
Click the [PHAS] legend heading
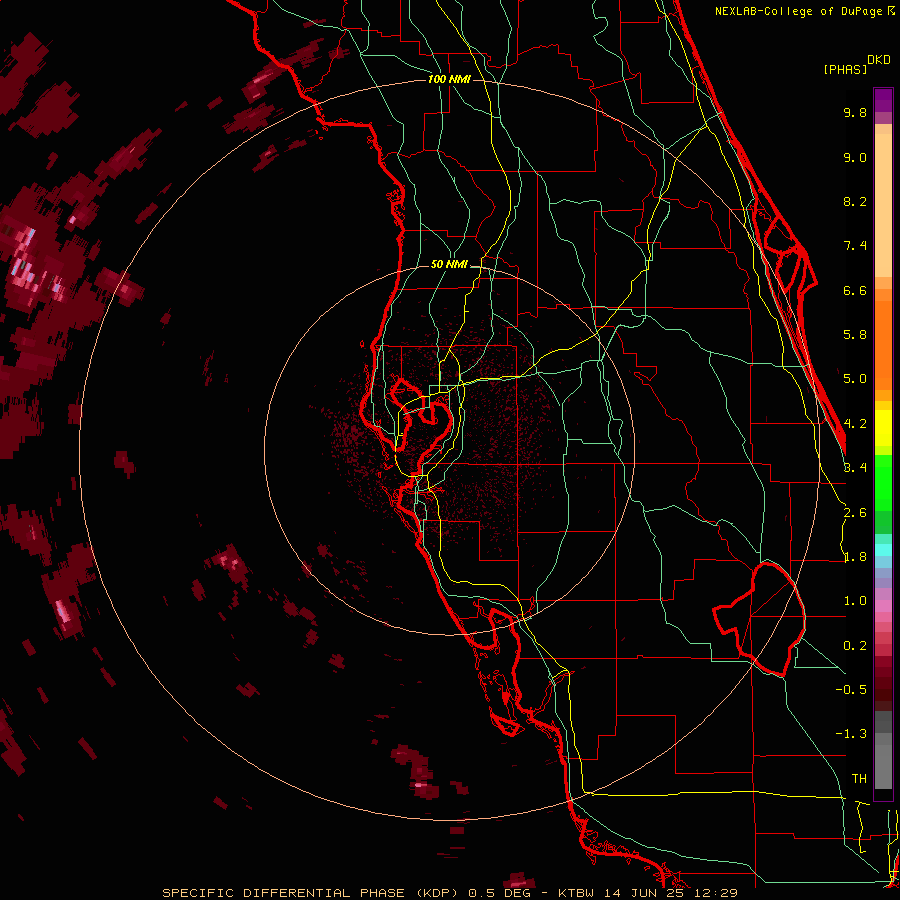845,69
